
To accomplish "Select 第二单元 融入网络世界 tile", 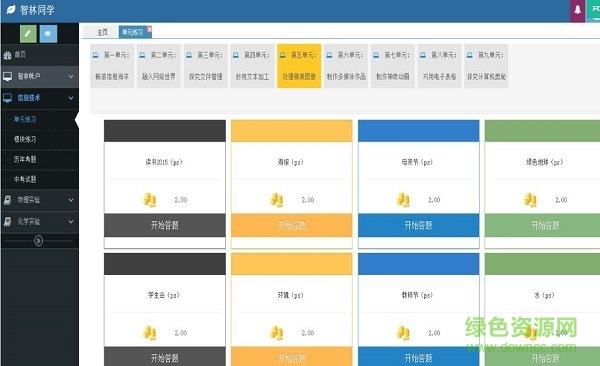I will click(x=159, y=66).
